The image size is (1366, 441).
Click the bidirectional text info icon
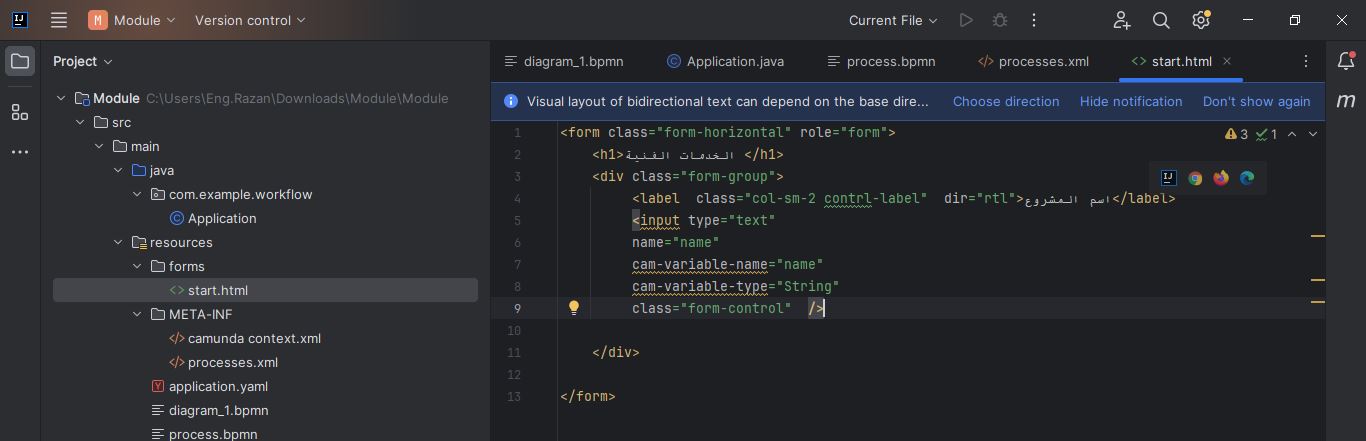511,101
